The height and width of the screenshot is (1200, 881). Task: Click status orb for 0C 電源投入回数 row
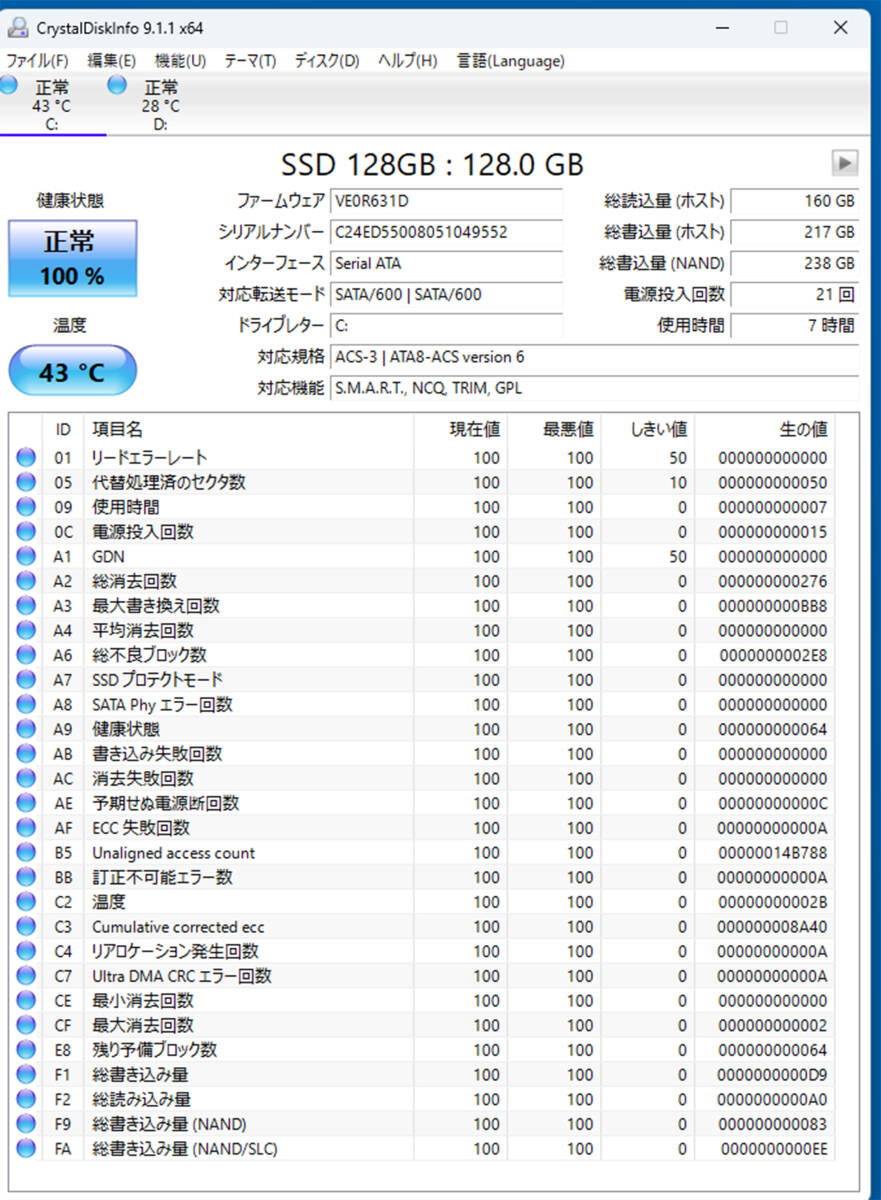[x=26, y=532]
